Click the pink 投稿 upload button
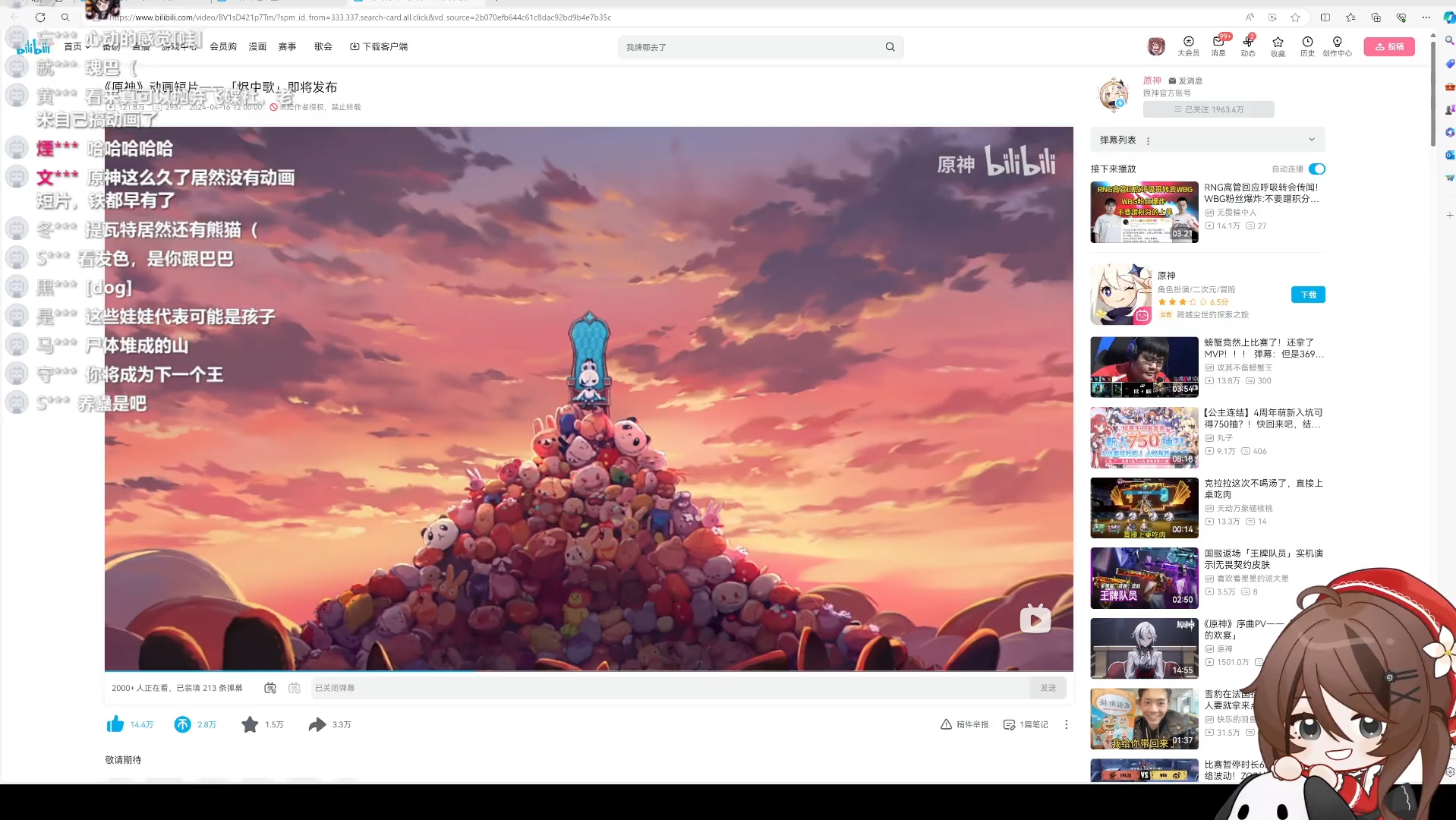The height and width of the screenshot is (820, 1456). pyautogui.click(x=1389, y=46)
